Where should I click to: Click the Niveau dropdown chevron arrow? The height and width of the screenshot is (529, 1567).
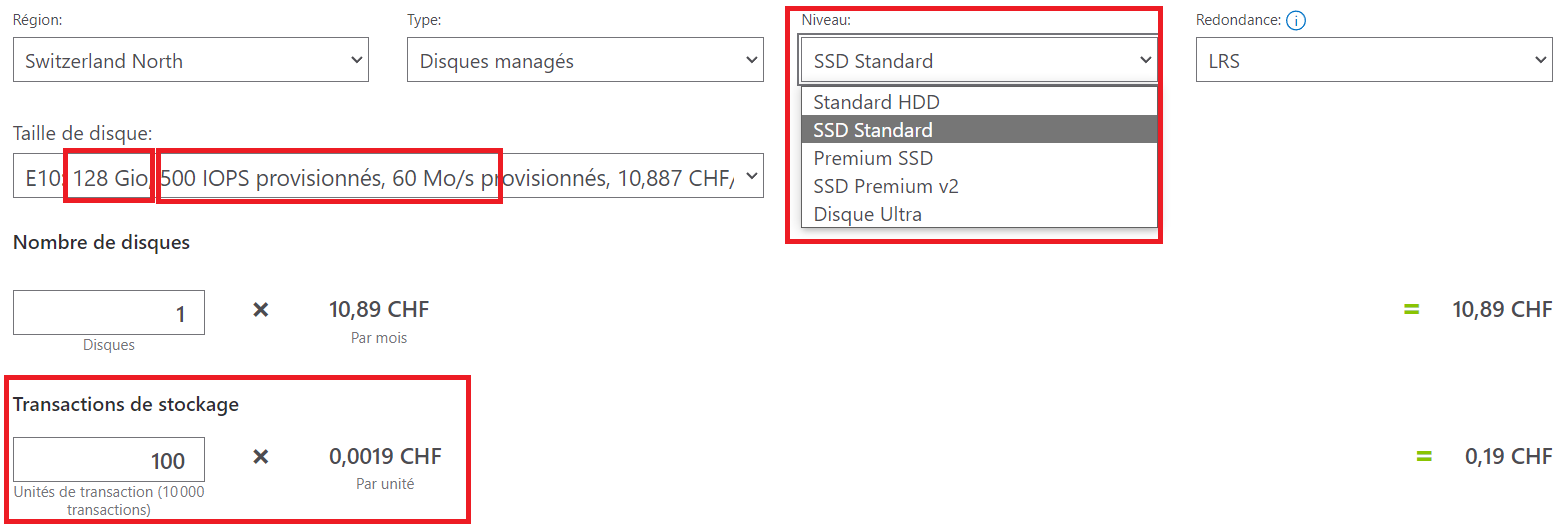coord(1145,60)
